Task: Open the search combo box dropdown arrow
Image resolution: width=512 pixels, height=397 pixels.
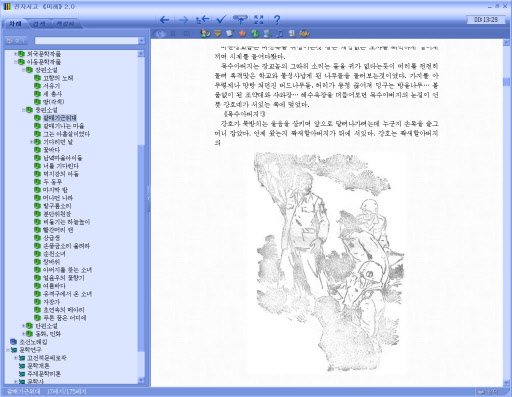Action: 141,41
